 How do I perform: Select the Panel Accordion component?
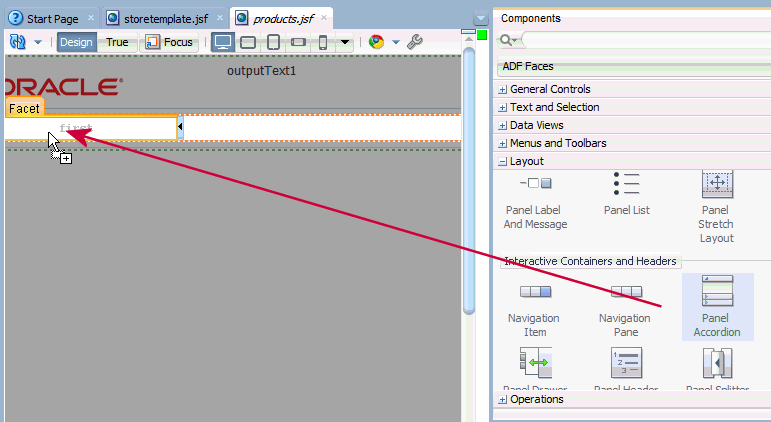coord(717,307)
